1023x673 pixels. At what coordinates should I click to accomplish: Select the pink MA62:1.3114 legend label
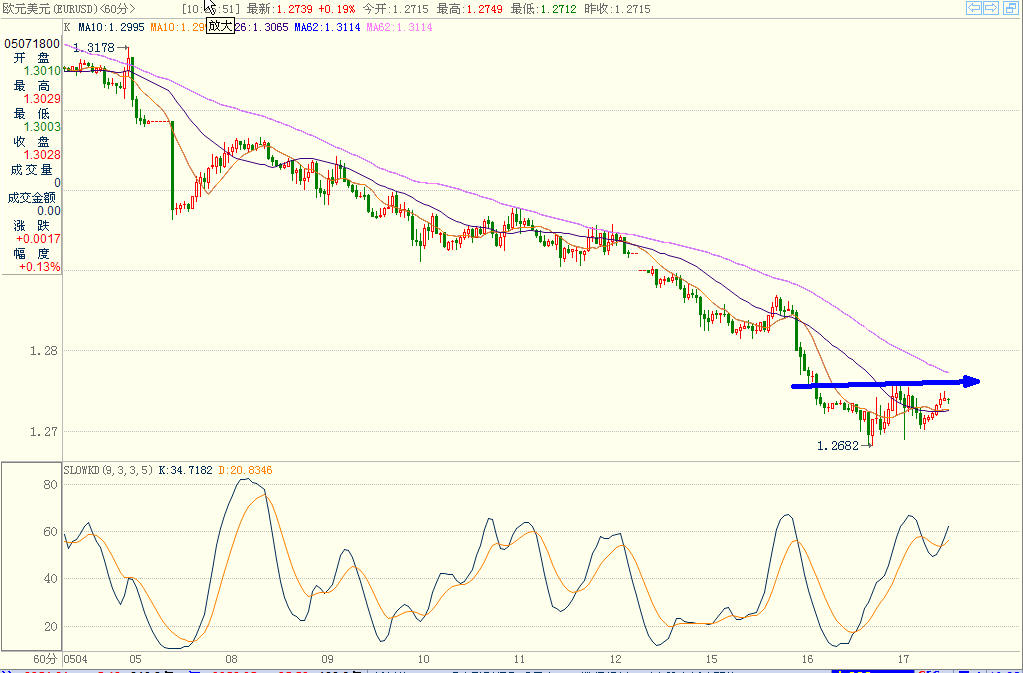point(399,27)
